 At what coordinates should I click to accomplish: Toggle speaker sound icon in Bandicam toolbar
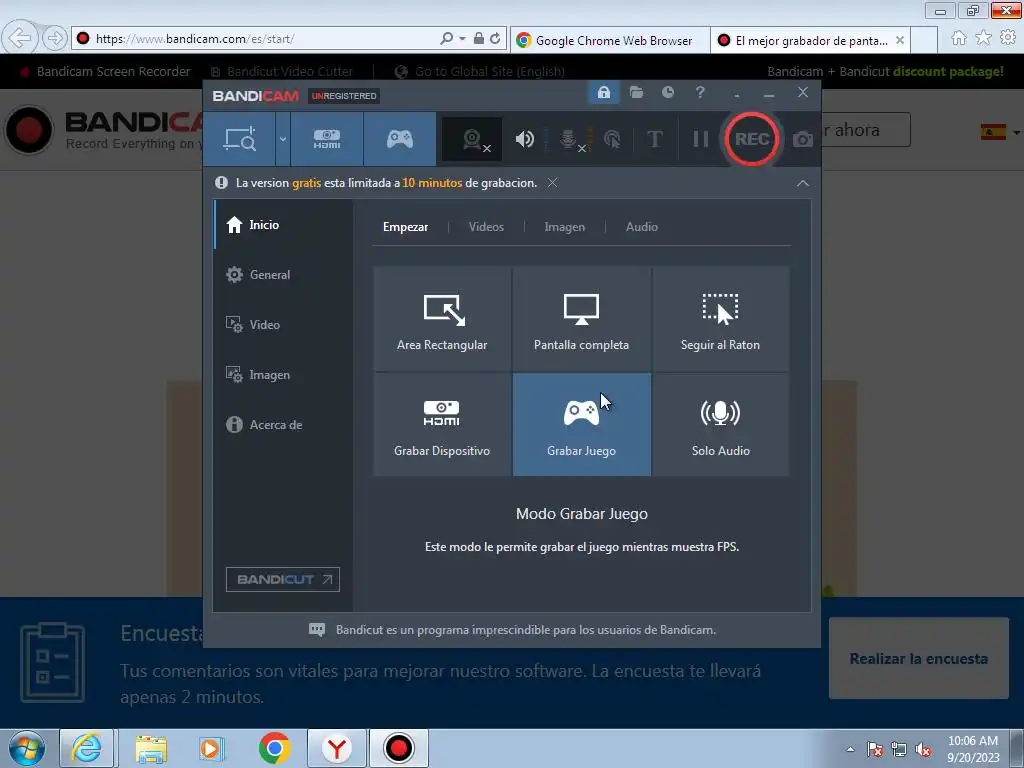click(524, 139)
